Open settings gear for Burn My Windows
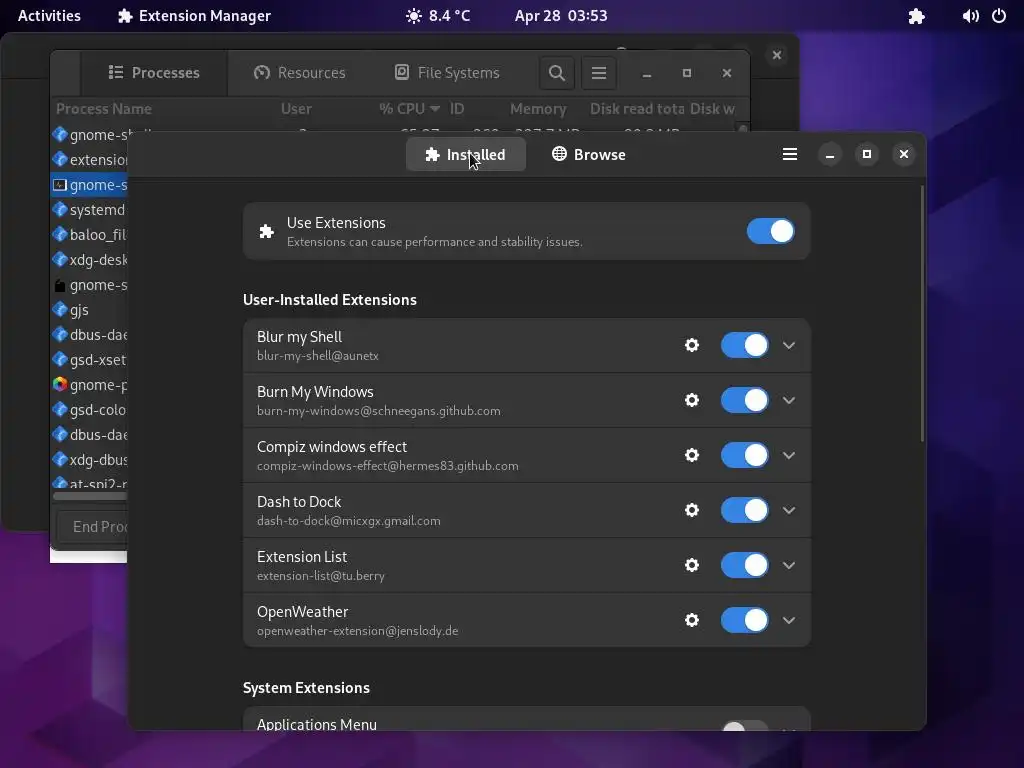1024x768 pixels. tap(692, 400)
